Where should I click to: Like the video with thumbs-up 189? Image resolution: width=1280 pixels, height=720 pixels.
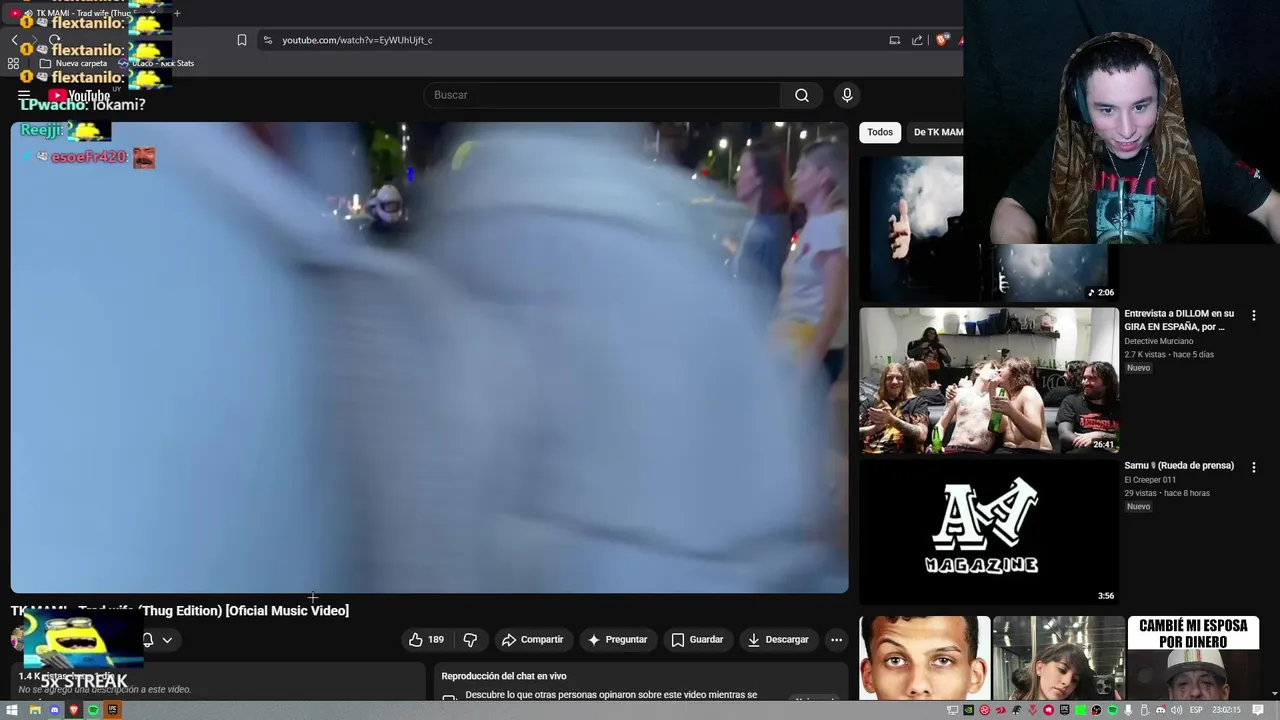pyautogui.click(x=426, y=639)
